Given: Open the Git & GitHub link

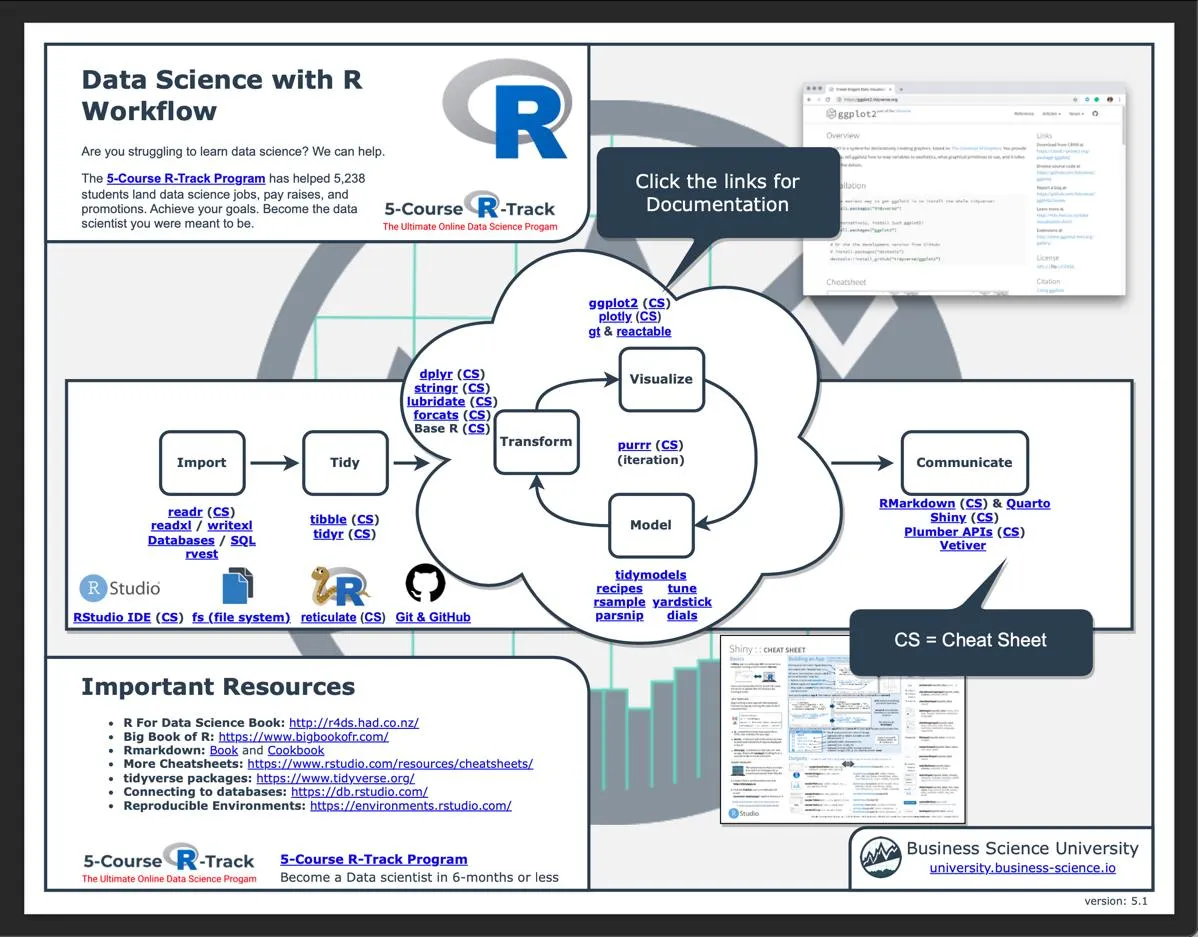Looking at the screenshot, I should pyautogui.click(x=432, y=618).
